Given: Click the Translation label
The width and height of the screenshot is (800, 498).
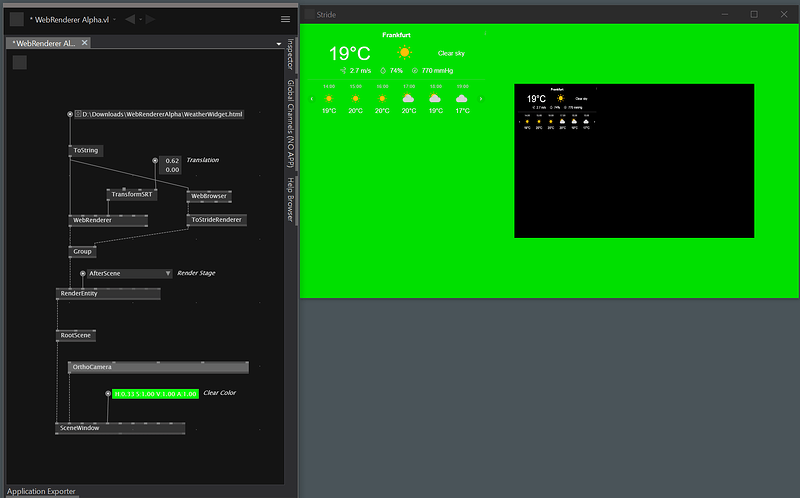Looking at the screenshot, I should (x=203, y=160).
